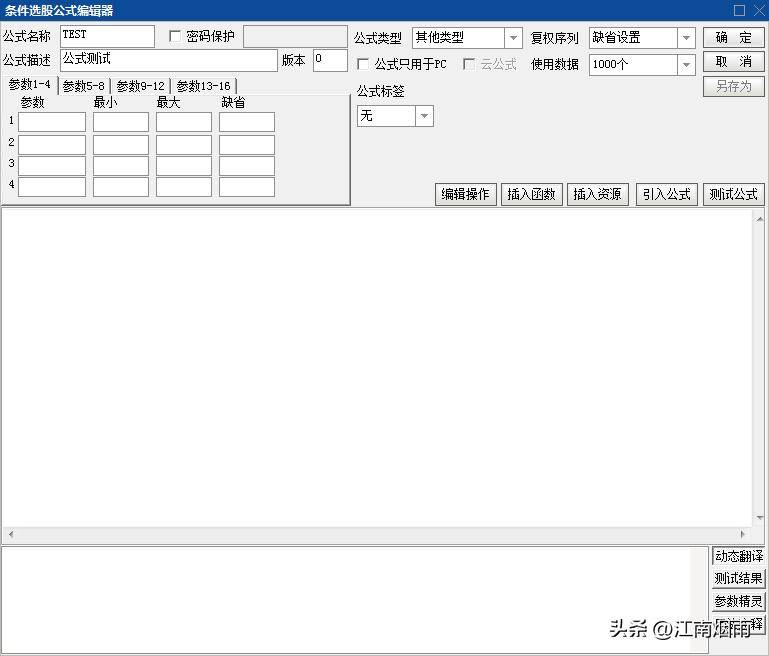
Task: Click the 另存为 (Save As) button
Action: tap(734, 87)
